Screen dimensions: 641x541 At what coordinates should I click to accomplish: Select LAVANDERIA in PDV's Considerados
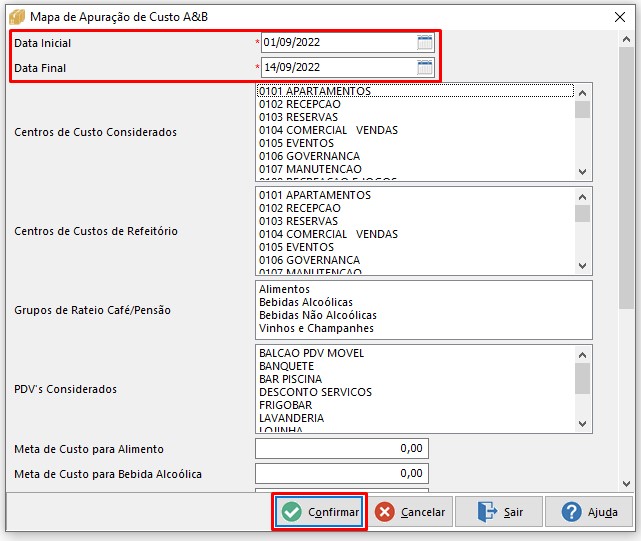(x=416, y=418)
